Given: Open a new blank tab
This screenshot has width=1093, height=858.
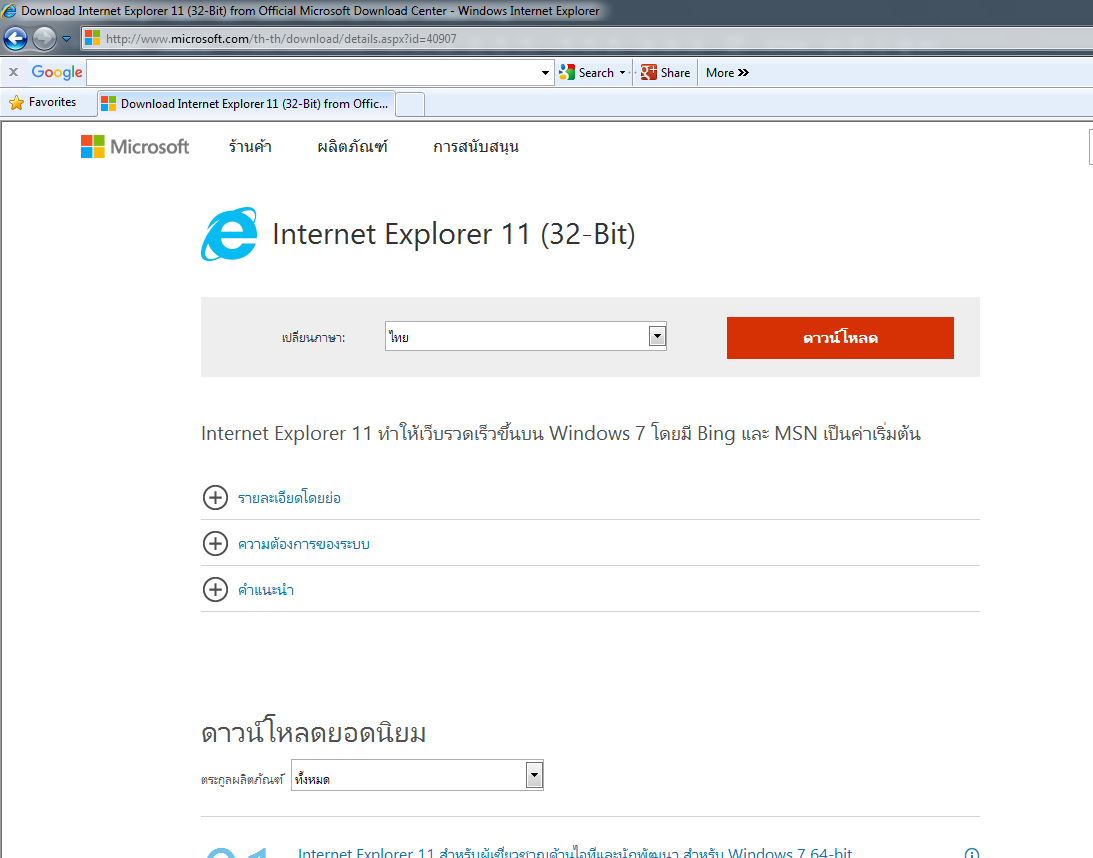Looking at the screenshot, I should (x=410, y=105).
